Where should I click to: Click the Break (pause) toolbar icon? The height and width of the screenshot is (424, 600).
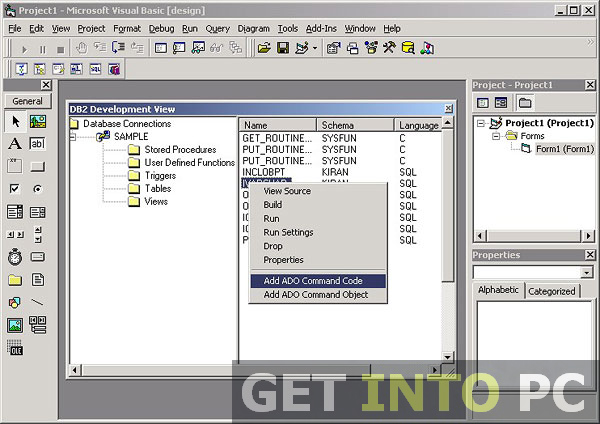click(42, 49)
